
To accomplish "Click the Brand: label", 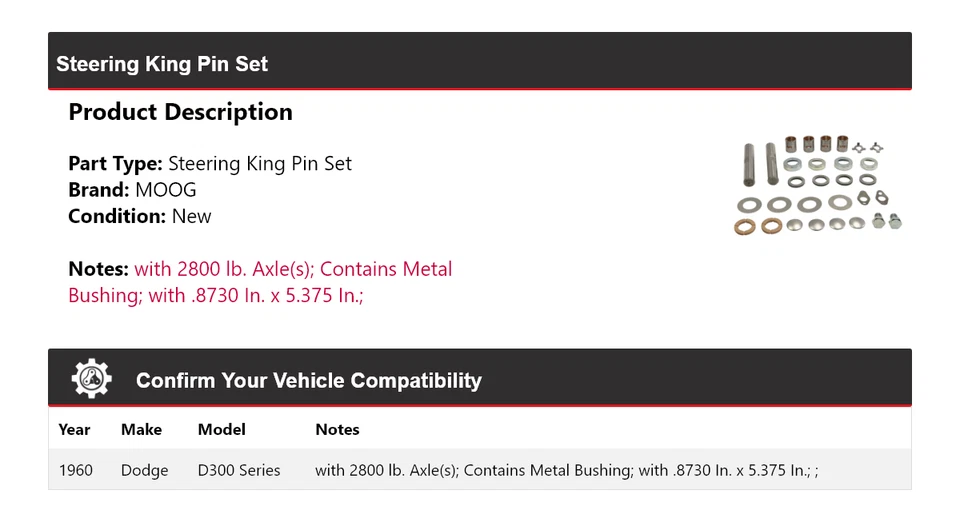I will (x=98, y=190).
